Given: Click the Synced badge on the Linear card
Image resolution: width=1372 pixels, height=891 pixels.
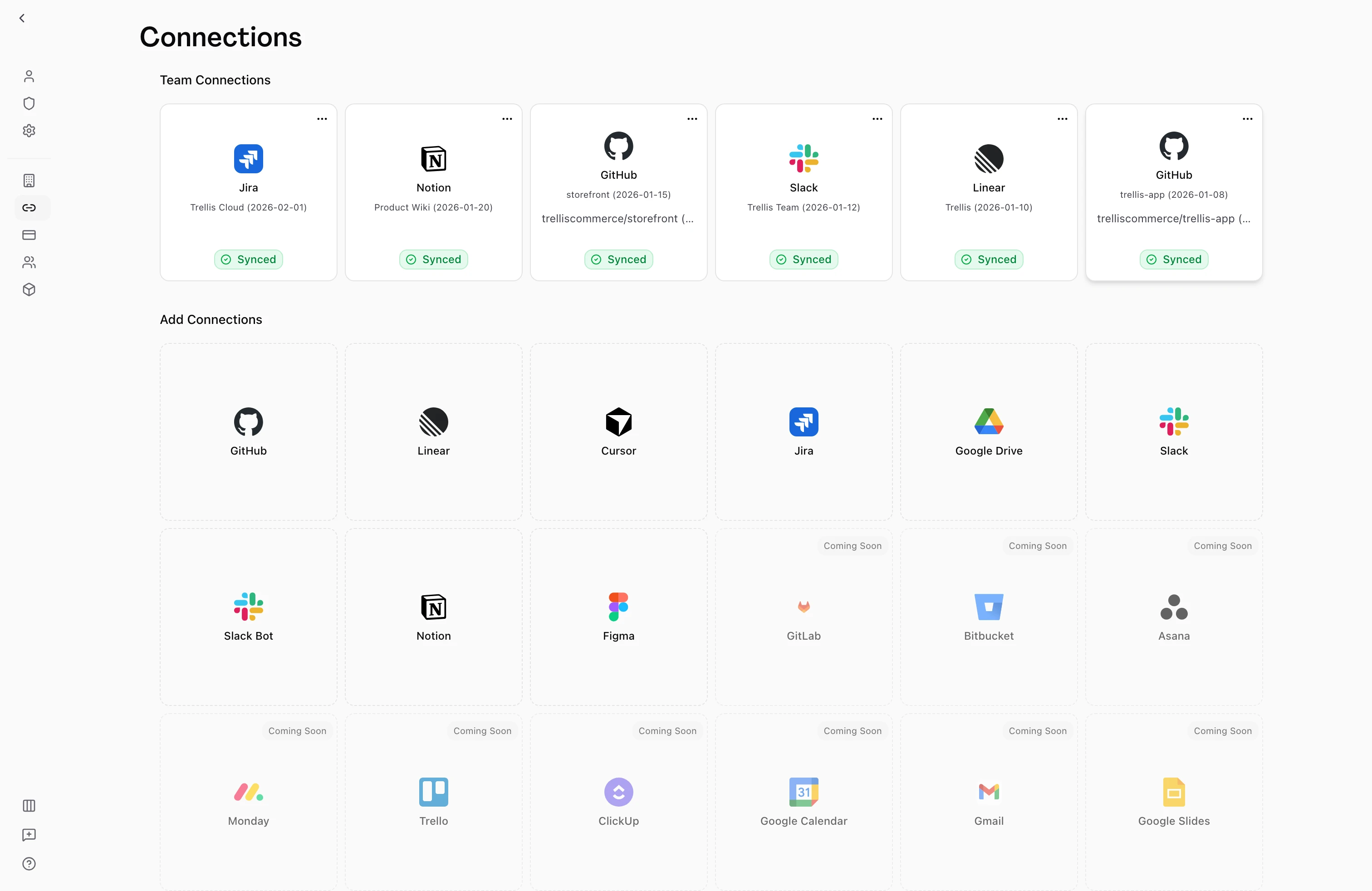Looking at the screenshot, I should pos(988,259).
